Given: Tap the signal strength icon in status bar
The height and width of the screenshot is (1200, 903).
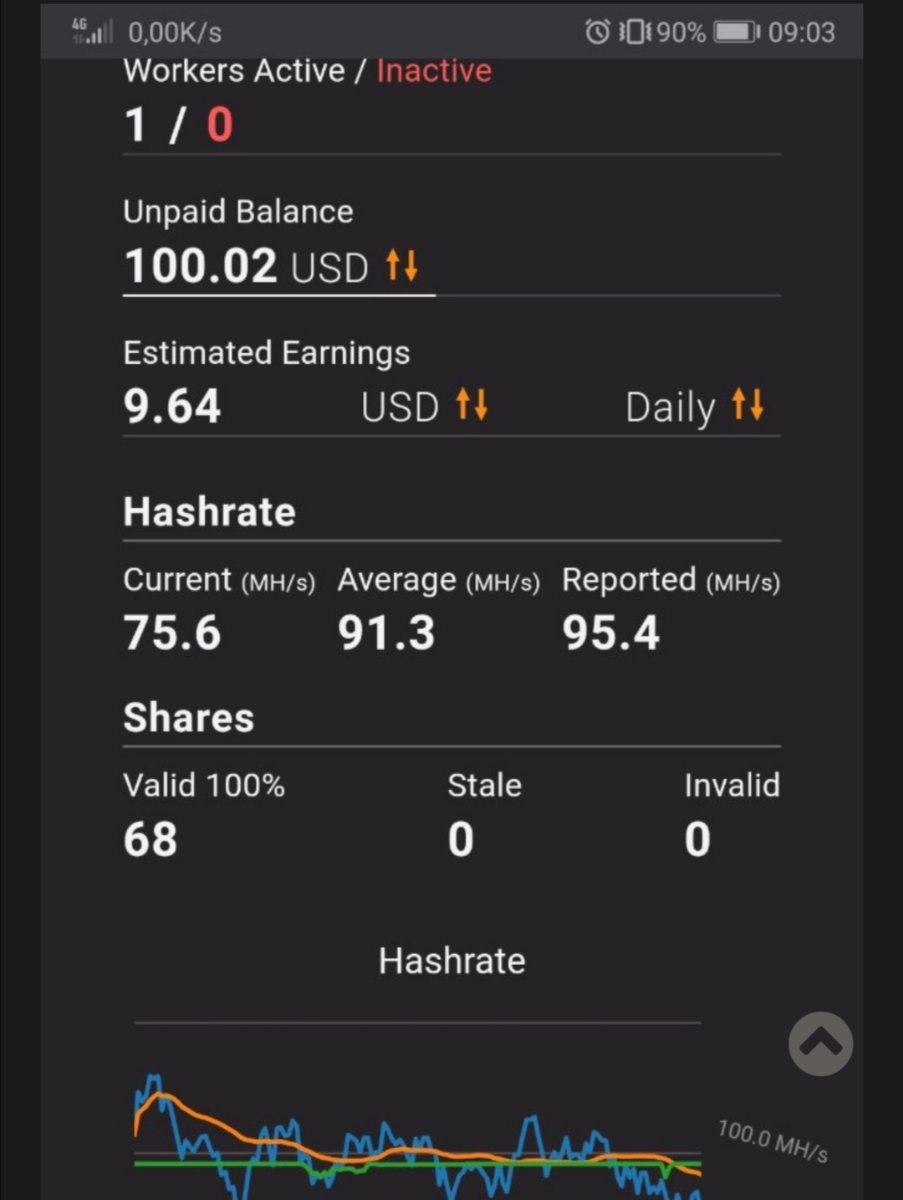Looking at the screenshot, I should click(x=94, y=32).
